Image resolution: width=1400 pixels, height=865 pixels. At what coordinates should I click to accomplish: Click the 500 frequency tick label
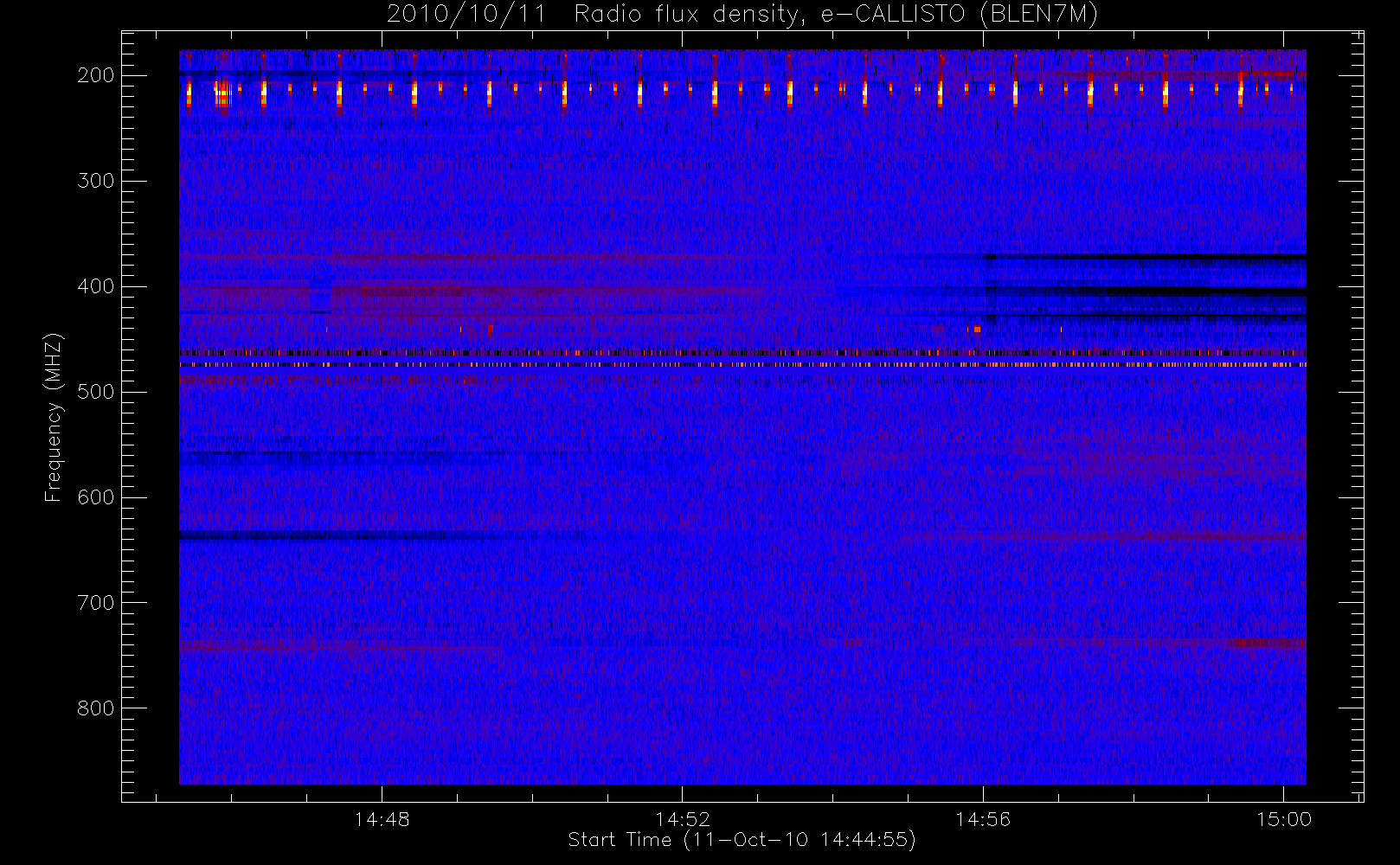96,392
